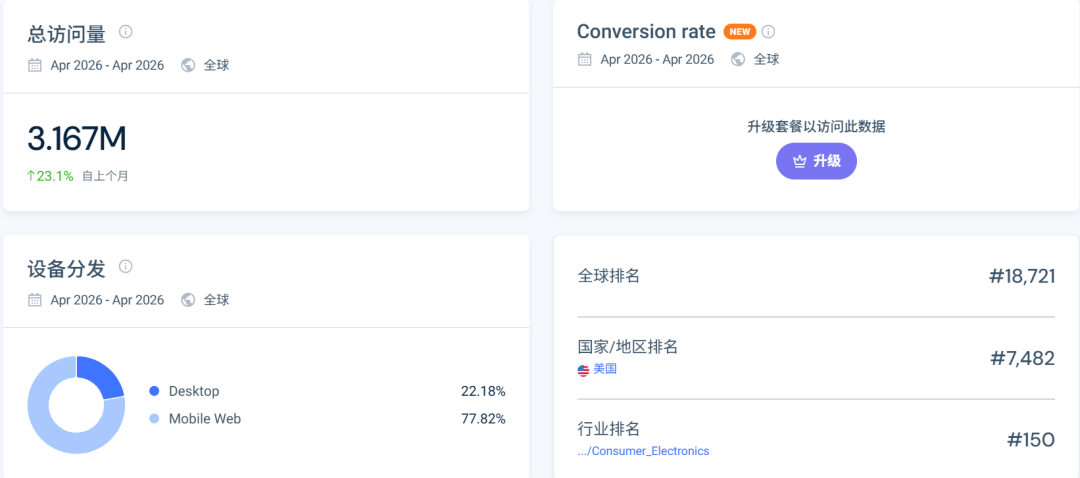The height and width of the screenshot is (478, 1080).
Task: Click info icon next to 总访问量
Action: pyautogui.click(x=125, y=32)
